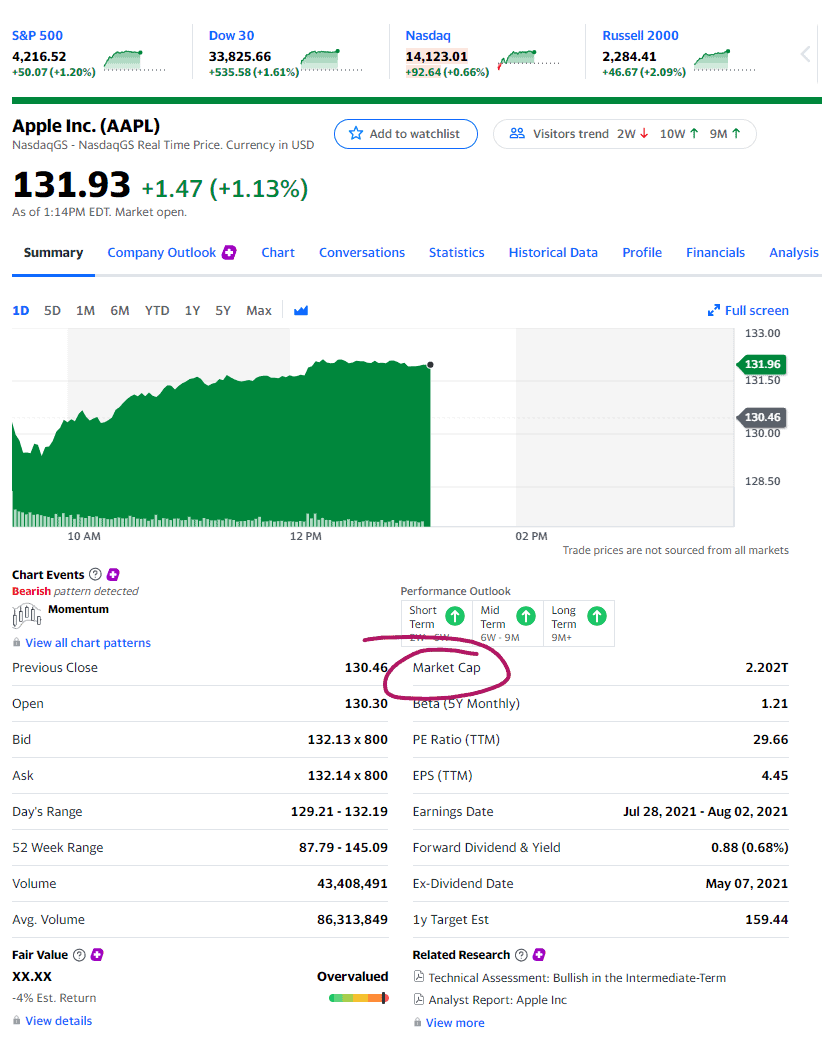This screenshot has height=1054, width=822.
Task: Open the Financials tab
Action: tap(715, 253)
